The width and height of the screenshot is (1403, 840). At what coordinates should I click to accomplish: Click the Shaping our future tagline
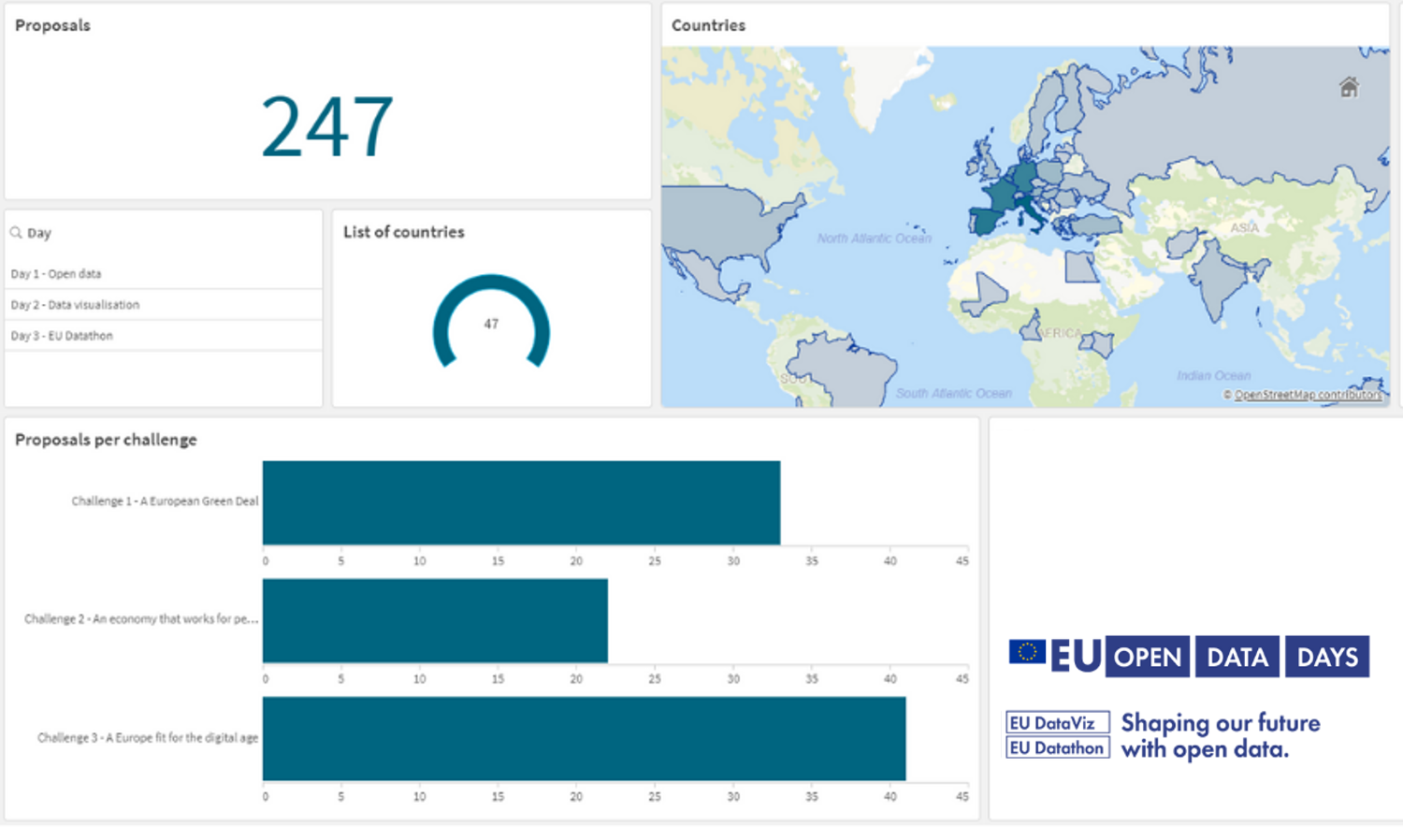pyautogui.click(x=1221, y=735)
